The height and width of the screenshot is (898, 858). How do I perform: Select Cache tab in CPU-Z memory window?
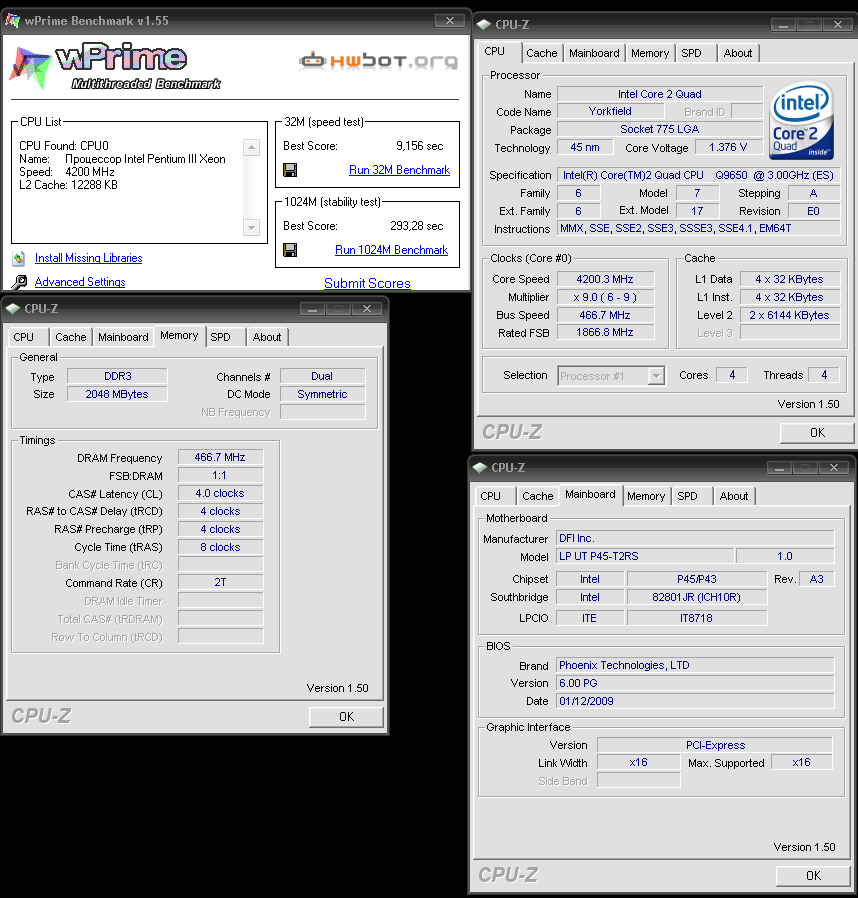[x=70, y=337]
